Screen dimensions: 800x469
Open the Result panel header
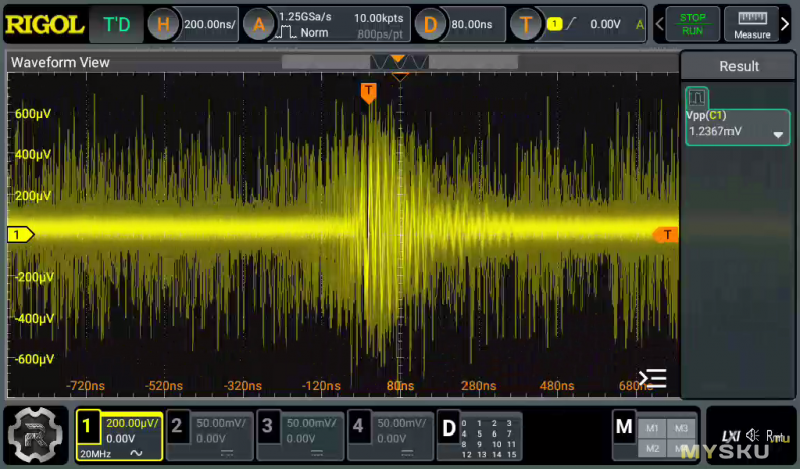[x=739, y=66]
